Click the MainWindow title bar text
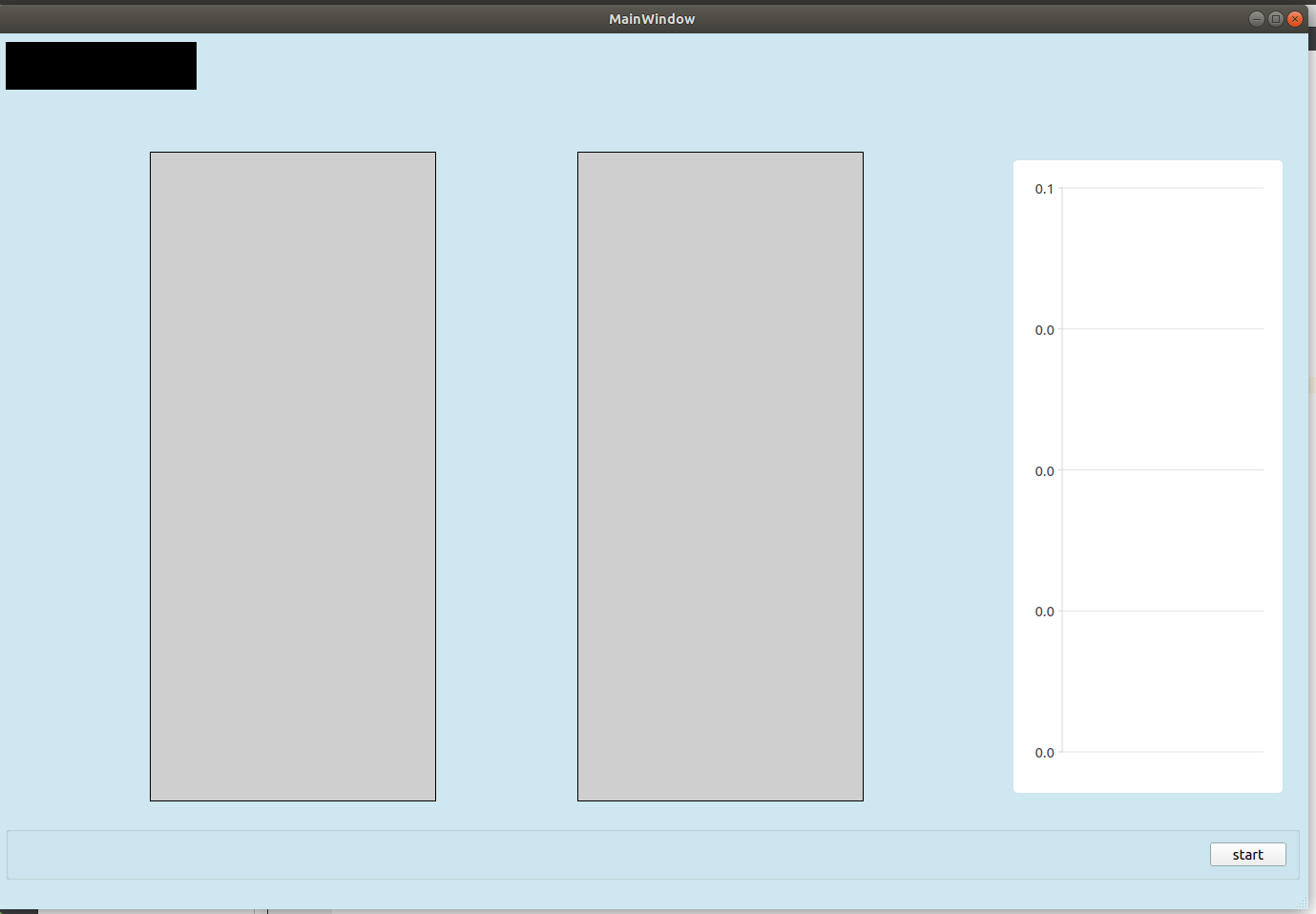The width and height of the screenshot is (1316, 914). point(652,18)
